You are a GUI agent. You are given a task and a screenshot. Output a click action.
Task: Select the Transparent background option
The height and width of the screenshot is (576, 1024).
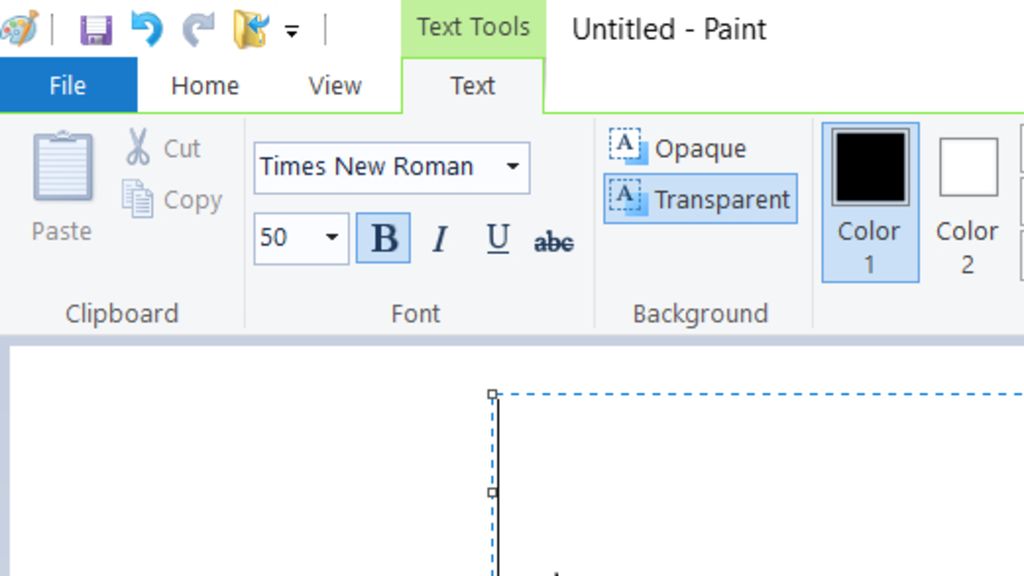click(700, 199)
